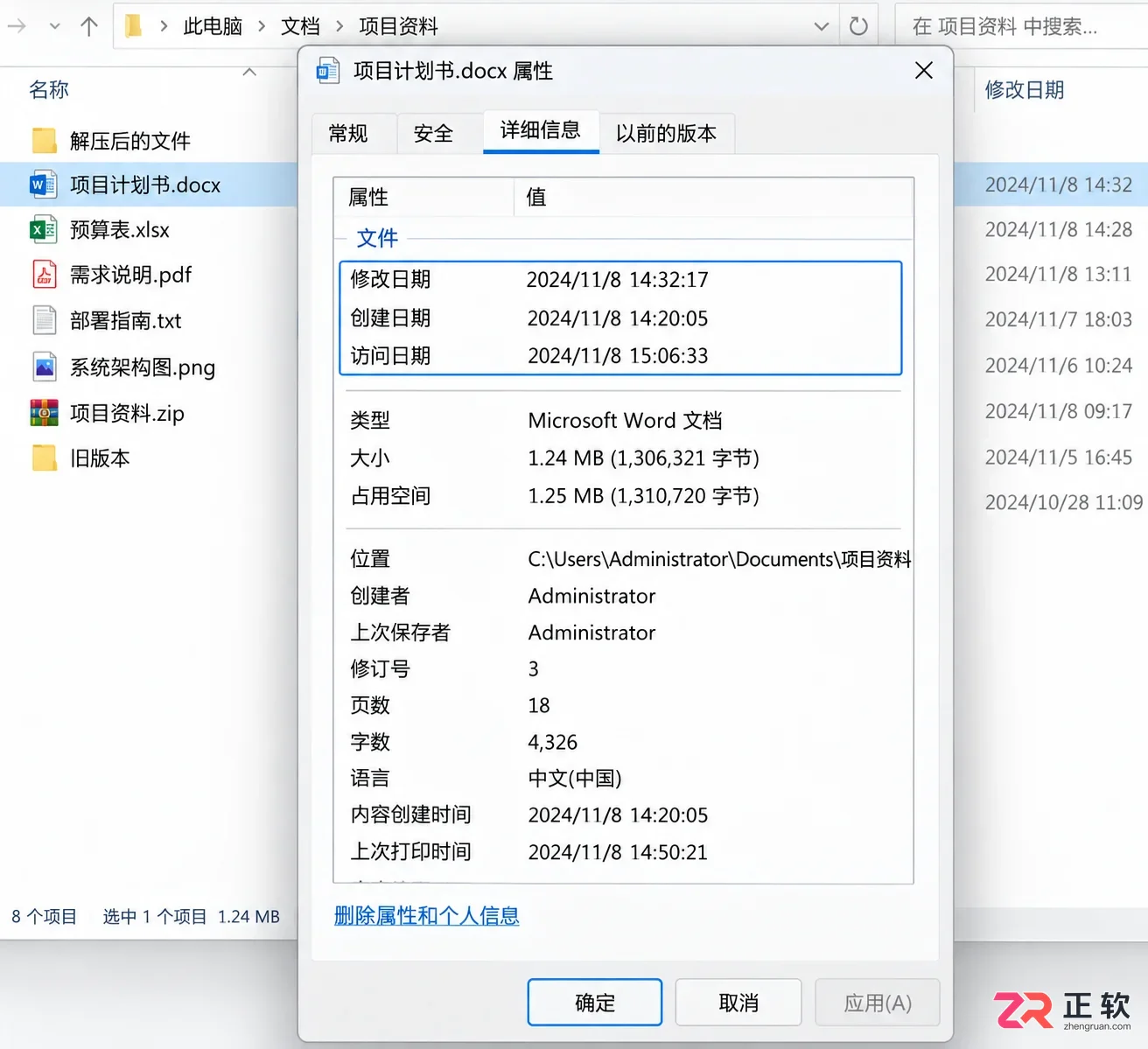Click the 应用(A) button

(x=878, y=1003)
